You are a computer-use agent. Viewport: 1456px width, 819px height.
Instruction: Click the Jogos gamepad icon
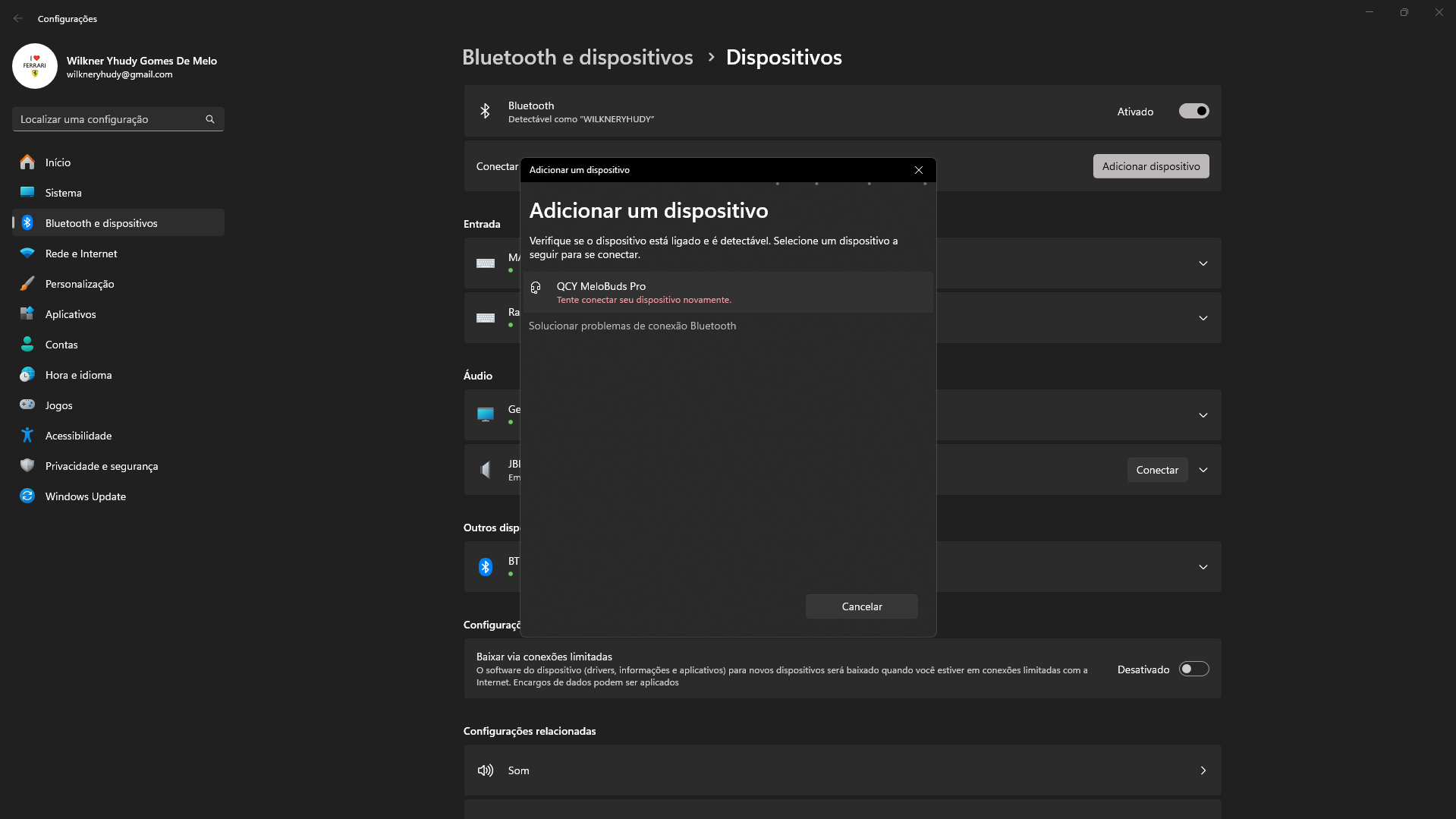pyautogui.click(x=27, y=405)
